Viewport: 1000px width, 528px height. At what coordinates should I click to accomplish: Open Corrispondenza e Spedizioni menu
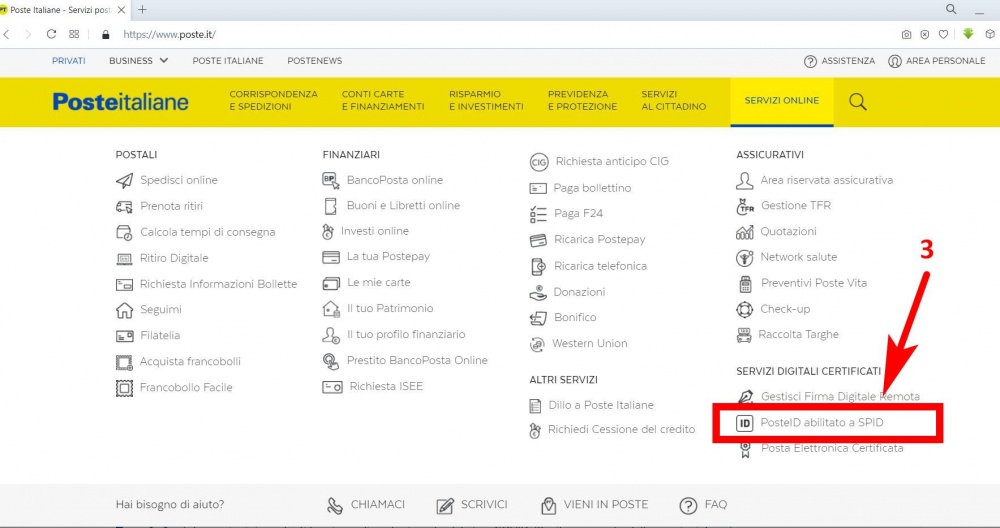click(x=274, y=100)
